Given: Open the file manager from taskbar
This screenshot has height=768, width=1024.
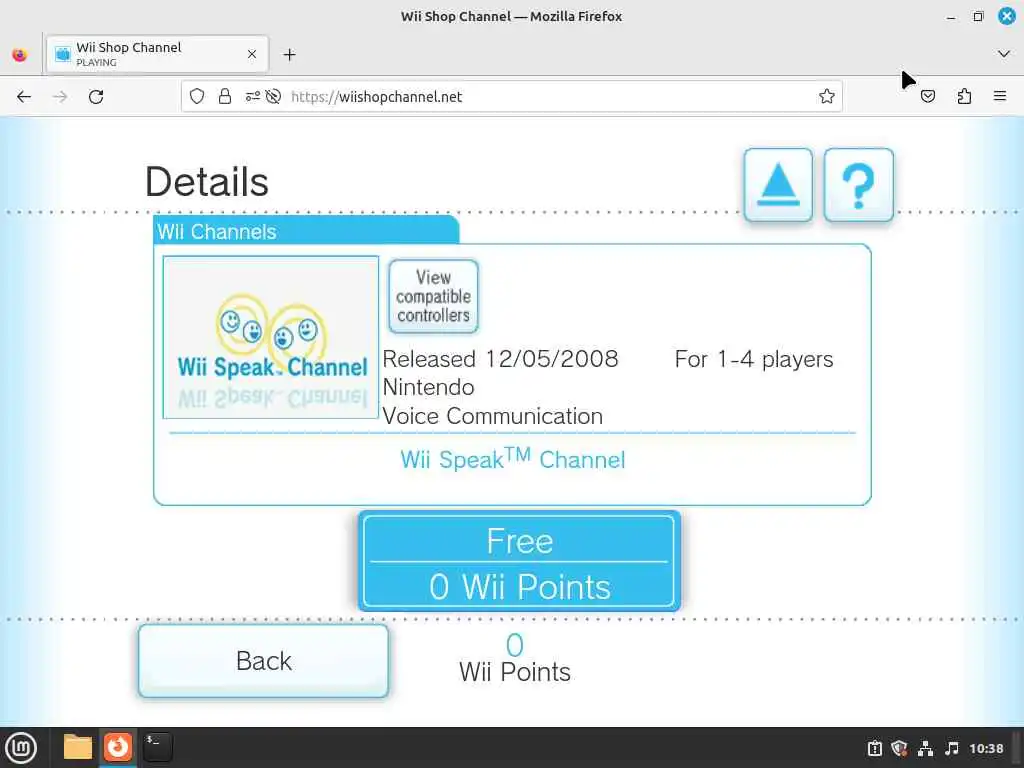Looking at the screenshot, I should point(78,747).
